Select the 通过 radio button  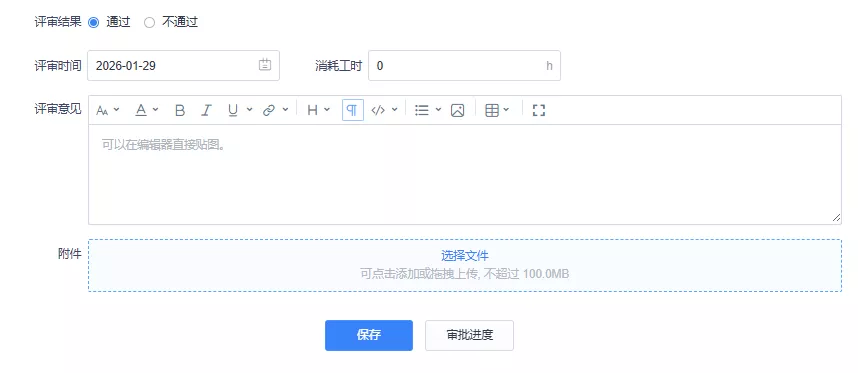(94, 22)
